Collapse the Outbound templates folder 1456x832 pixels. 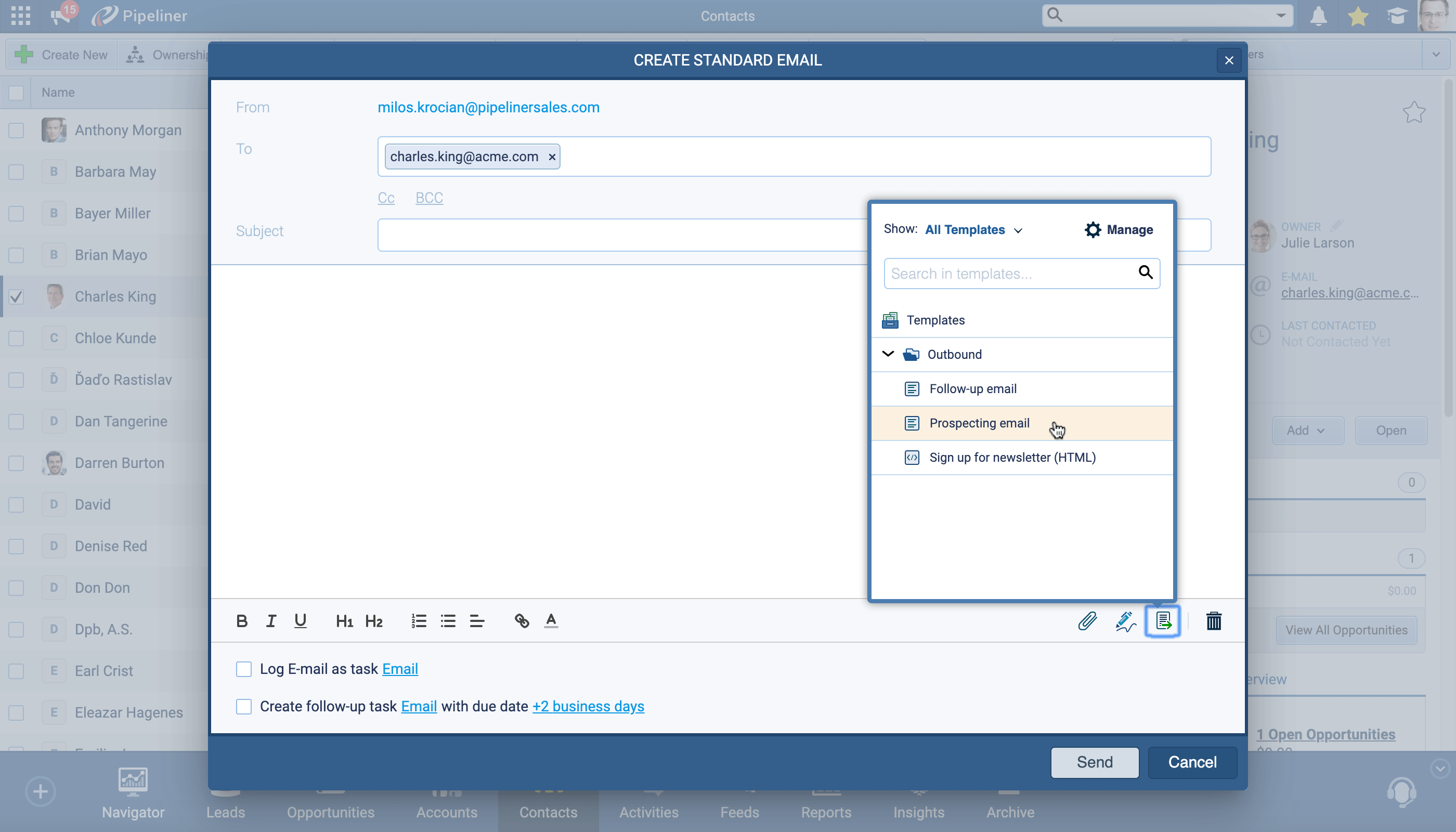tap(888, 354)
